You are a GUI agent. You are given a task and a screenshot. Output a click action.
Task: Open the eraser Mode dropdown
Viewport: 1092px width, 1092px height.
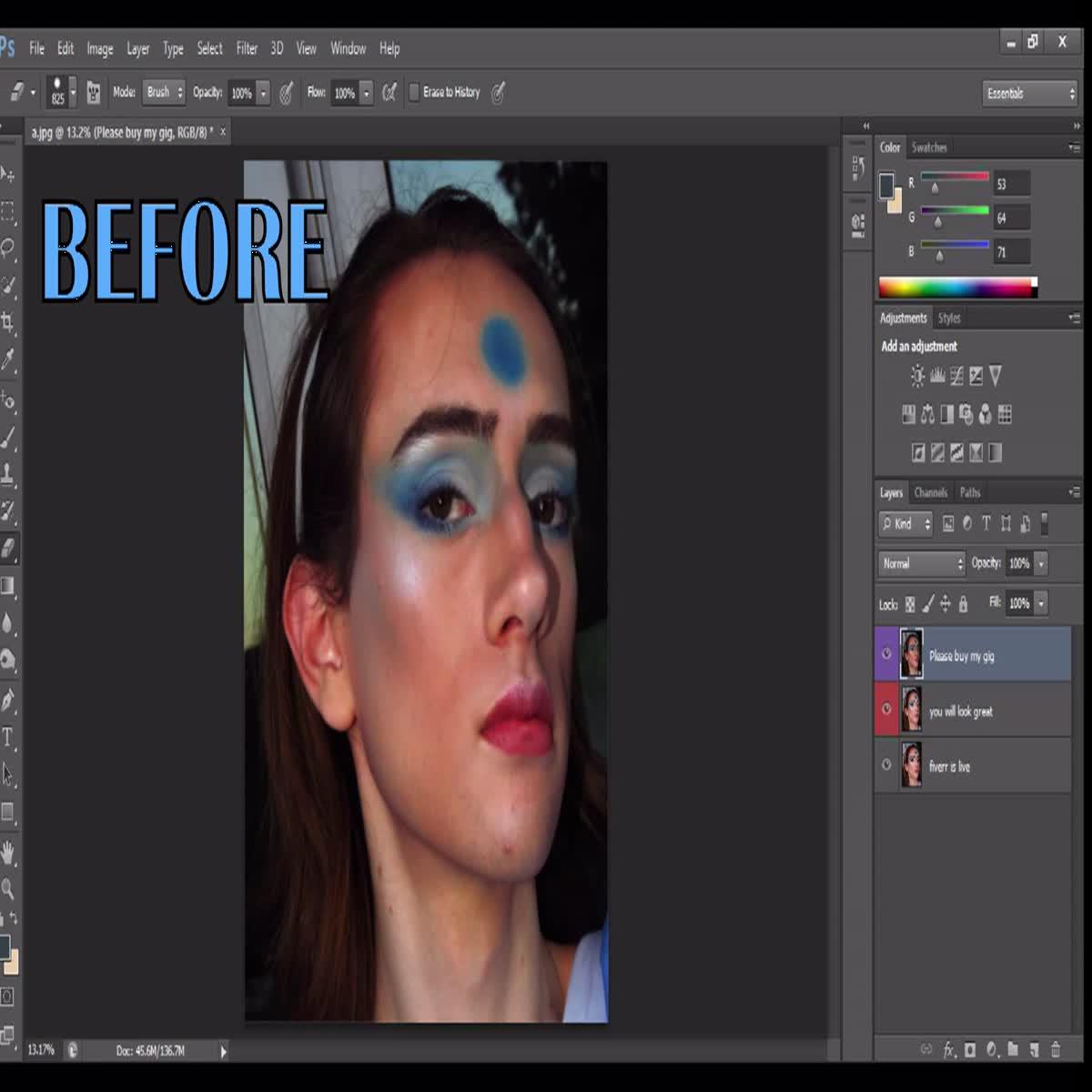(164, 92)
